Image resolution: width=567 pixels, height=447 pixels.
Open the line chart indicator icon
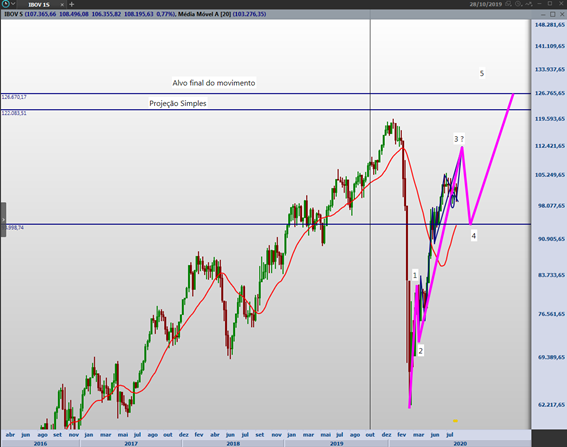coord(529,4)
